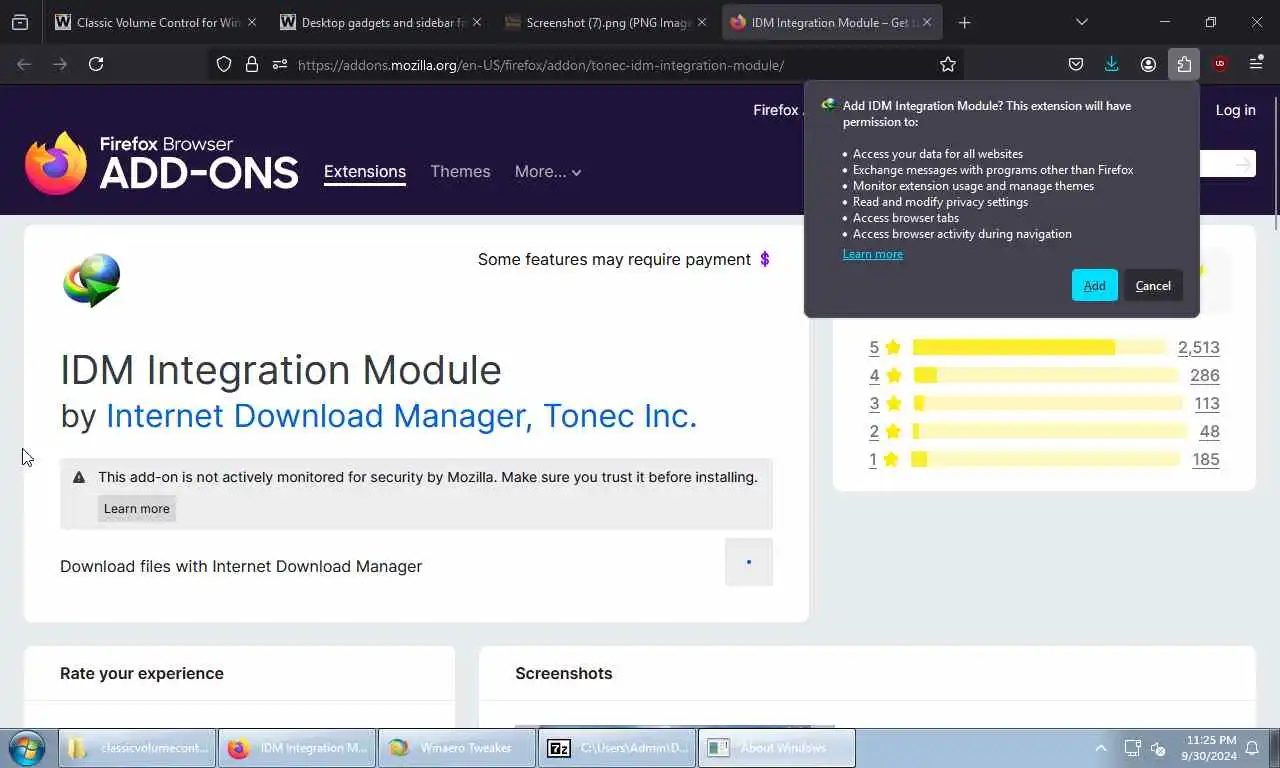Click the Extensions puzzle piece icon
This screenshot has width=1280, height=768.
tap(1184, 64)
